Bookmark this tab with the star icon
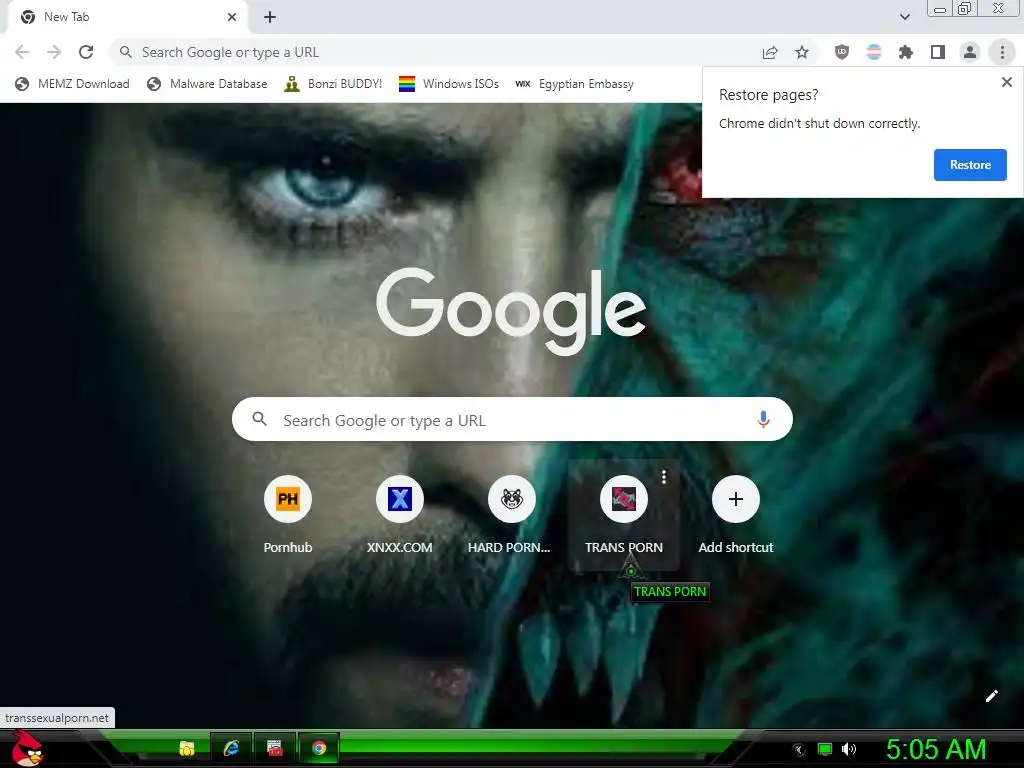The height and width of the screenshot is (768, 1024). pos(802,52)
